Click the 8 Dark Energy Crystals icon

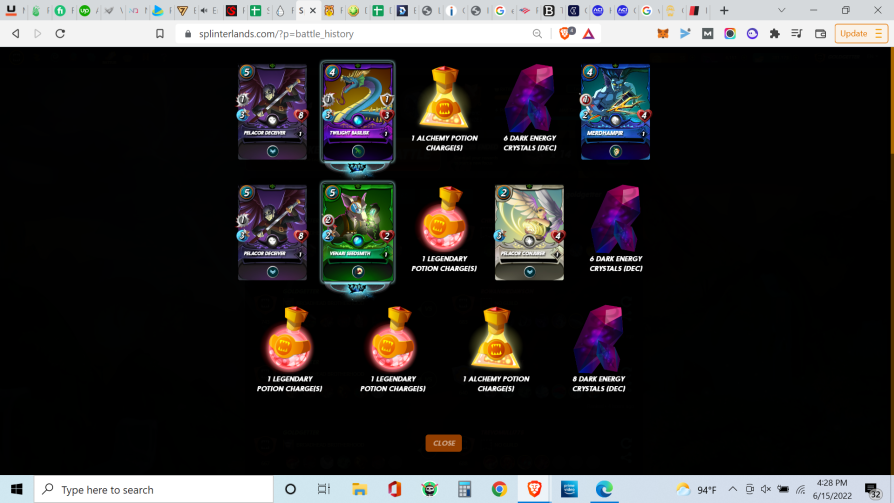tap(598, 339)
